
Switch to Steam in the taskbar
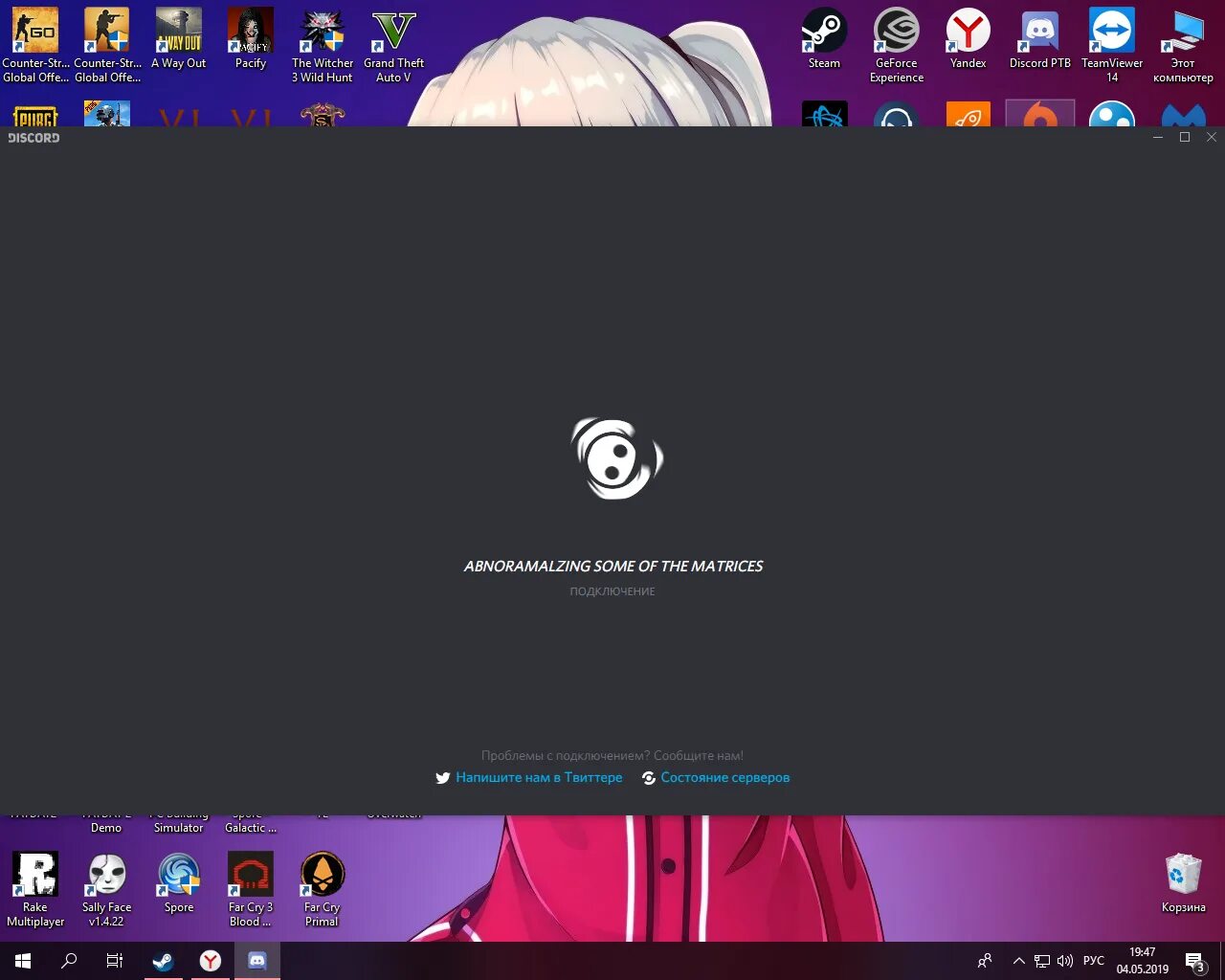point(163,961)
